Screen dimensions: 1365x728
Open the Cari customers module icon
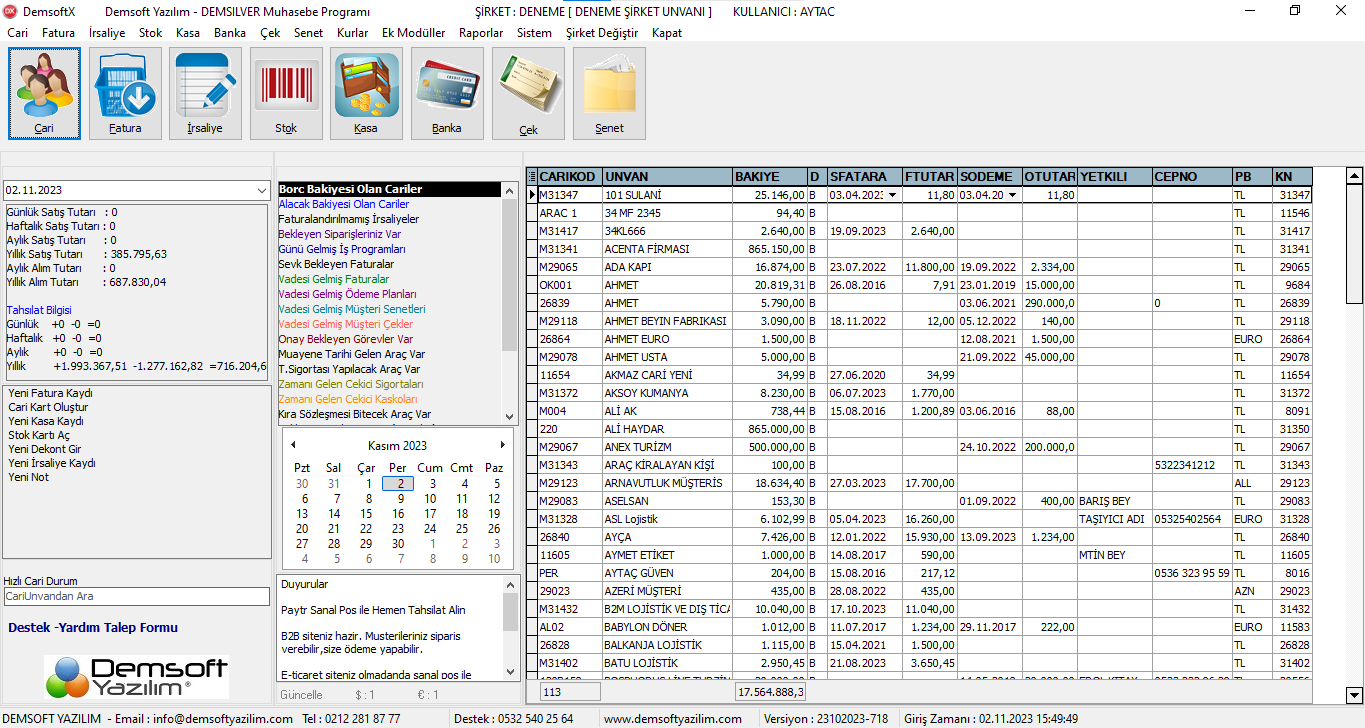(44, 93)
